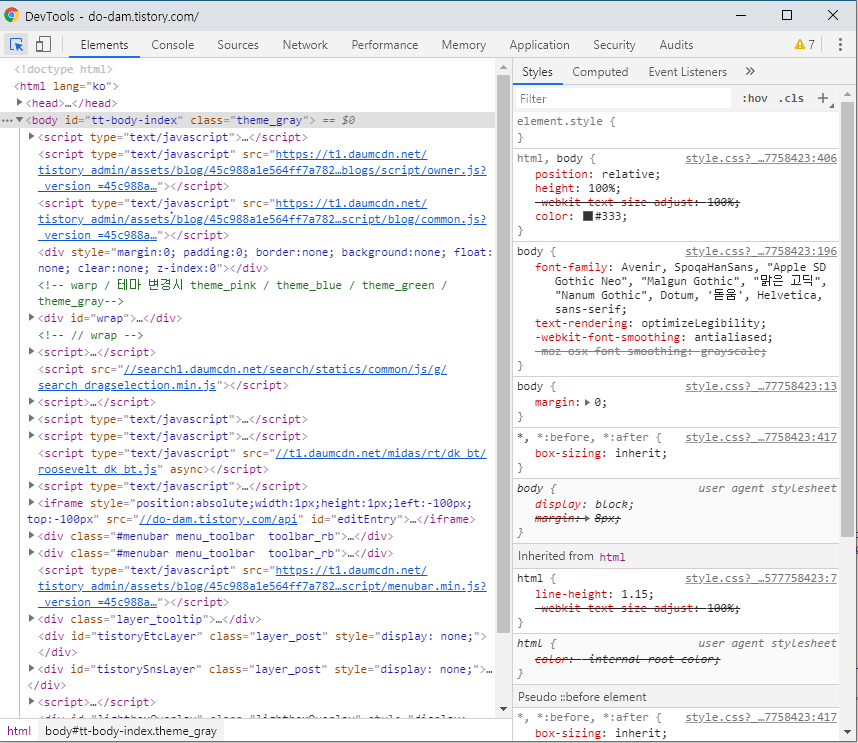Expand the editEntry iframe node
The height and width of the screenshot is (743, 858).
[31, 502]
